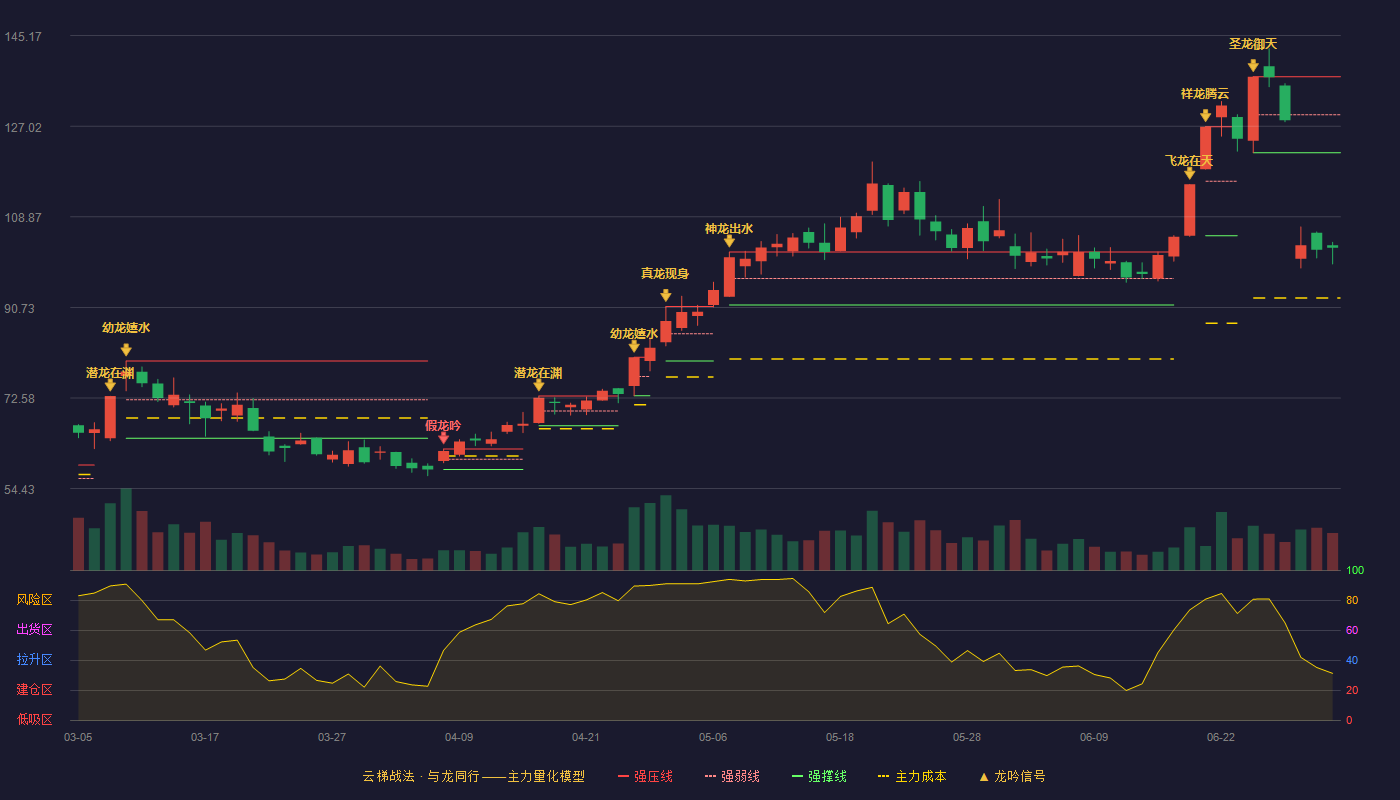
Task: Click the 127.02 price axis label
Action: pyautogui.click(x=23, y=127)
